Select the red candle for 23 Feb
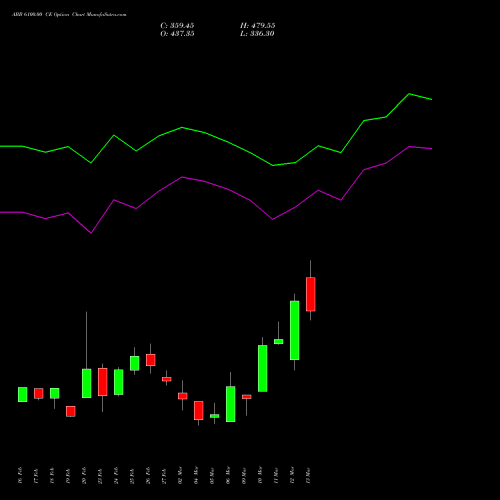The image size is (500, 500). click(103, 382)
